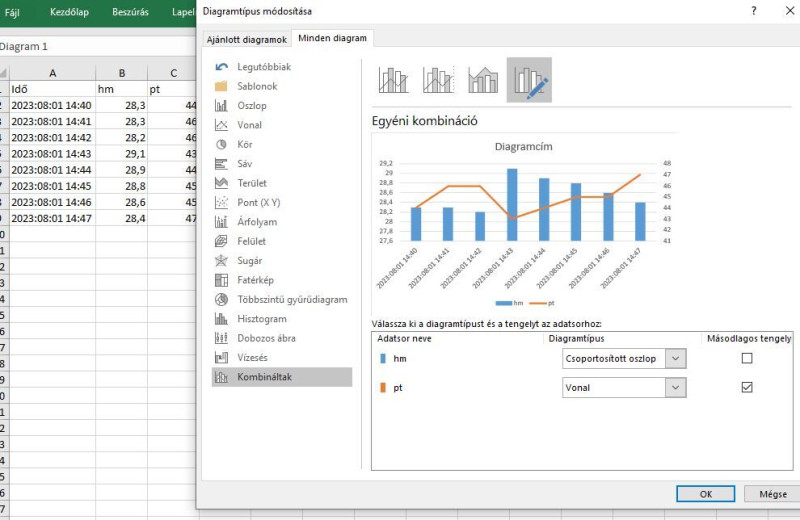
Task: Choose the Árfolyam chart type
Action: pyautogui.click(x=282, y=222)
